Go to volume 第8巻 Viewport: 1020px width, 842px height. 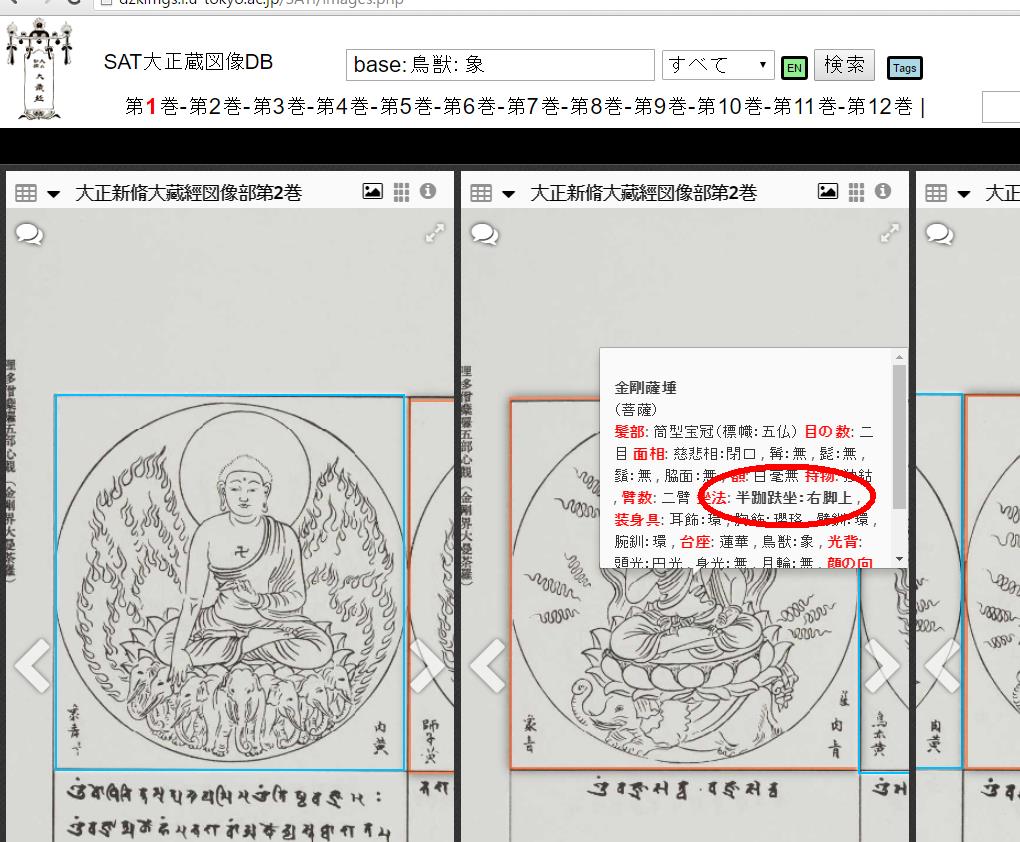tap(597, 106)
